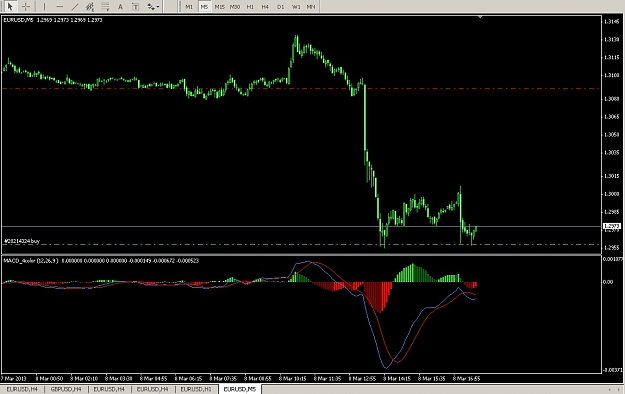
Task: Select the Trendline drawing tool
Action: pyautogui.click(x=75, y=6)
